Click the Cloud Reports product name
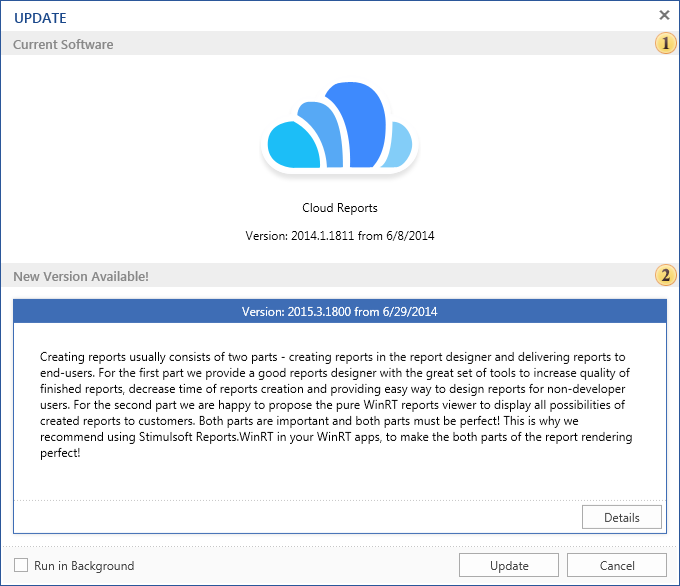 (x=340, y=208)
